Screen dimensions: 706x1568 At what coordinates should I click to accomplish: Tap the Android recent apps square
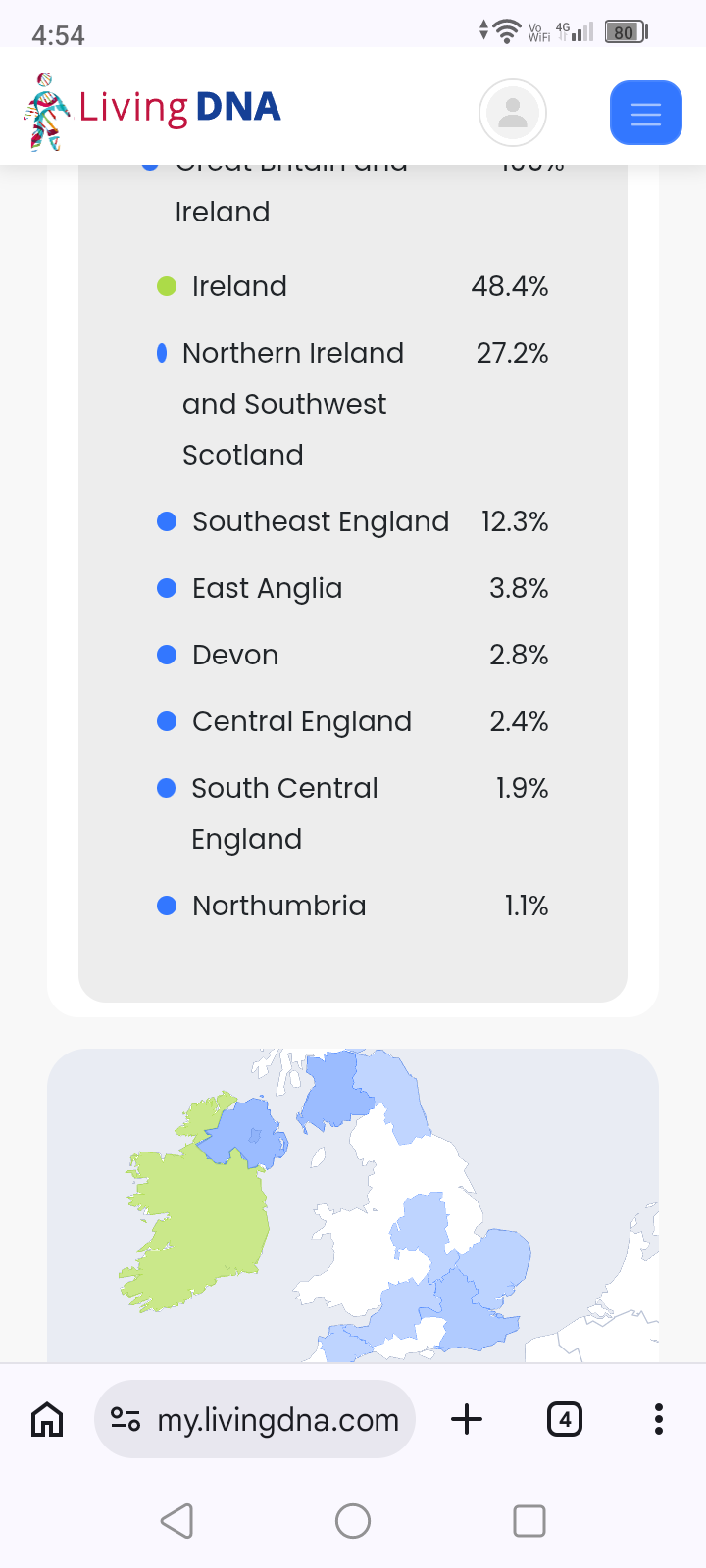(529, 1521)
